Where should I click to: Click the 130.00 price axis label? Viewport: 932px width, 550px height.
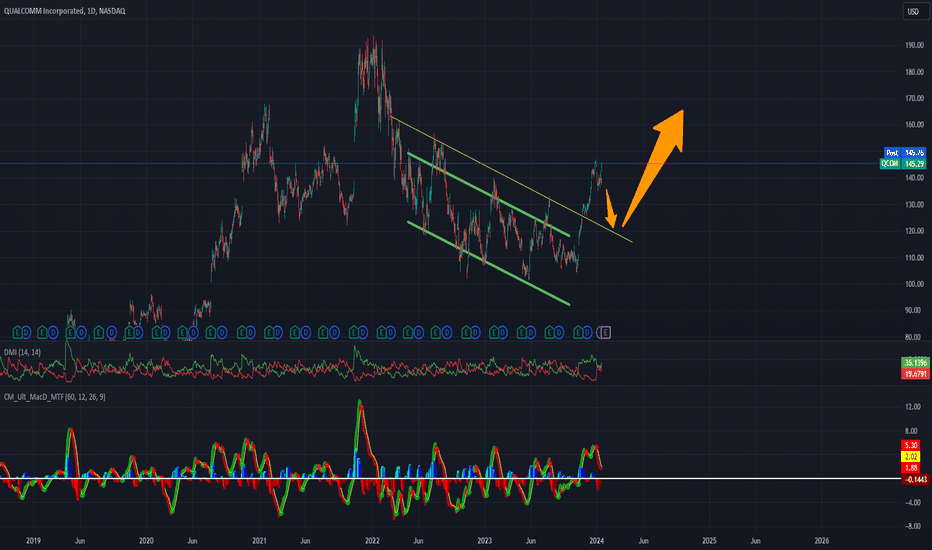coord(914,205)
